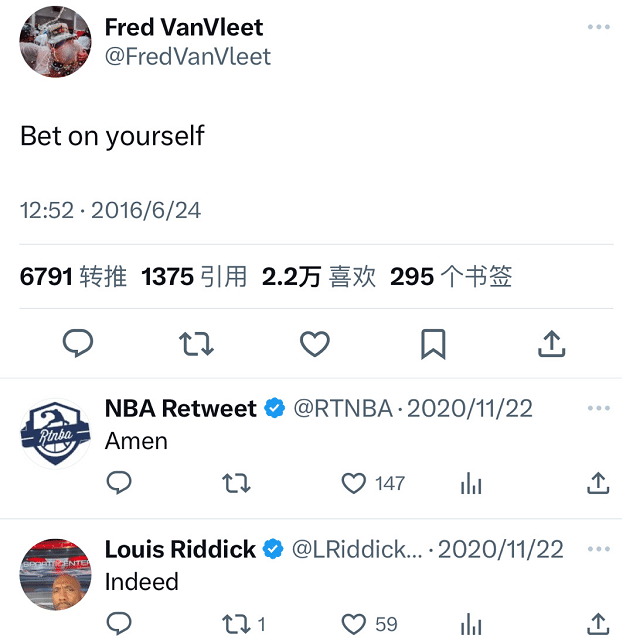Screen dimensions: 622x639
Task: View the 1375 quote tweets
Action: click(x=194, y=277)
